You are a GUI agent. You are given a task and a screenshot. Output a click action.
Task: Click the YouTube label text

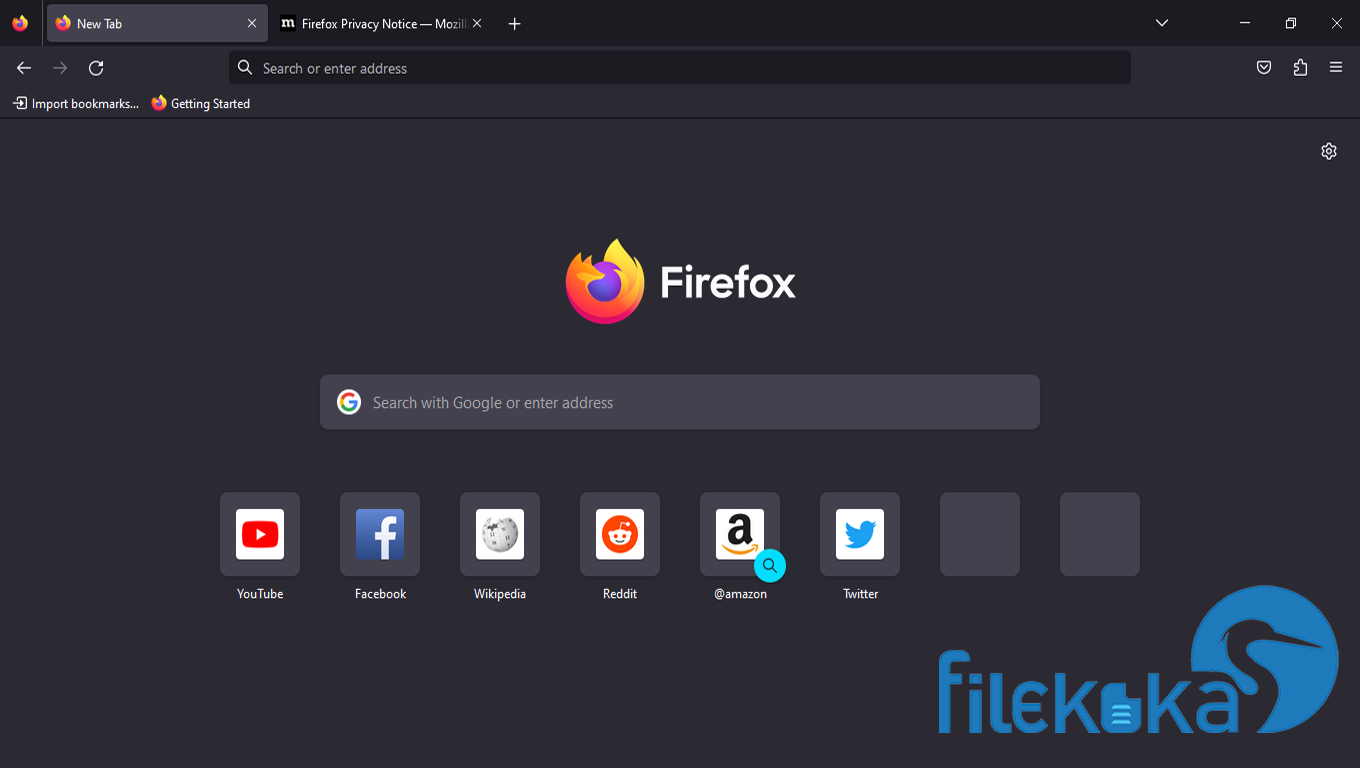[x=260, y=594]
